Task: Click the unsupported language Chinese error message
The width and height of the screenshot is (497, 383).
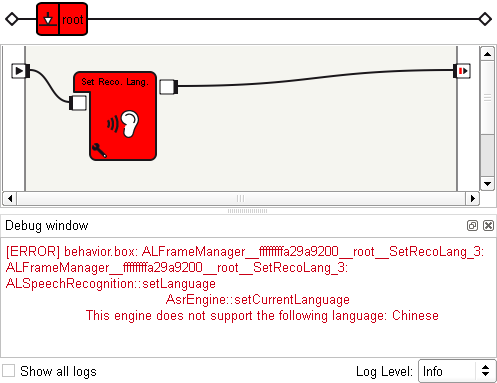Action: [262, 315]
